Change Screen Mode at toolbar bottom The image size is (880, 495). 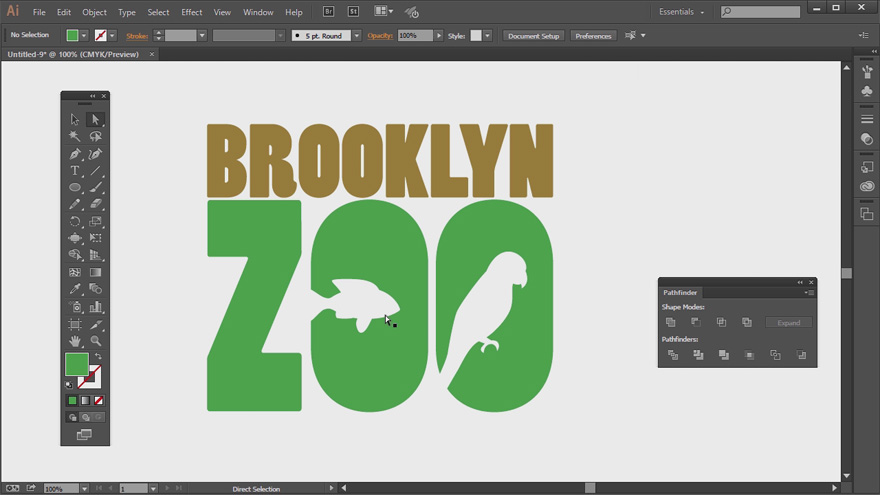[x=84, y=434]
